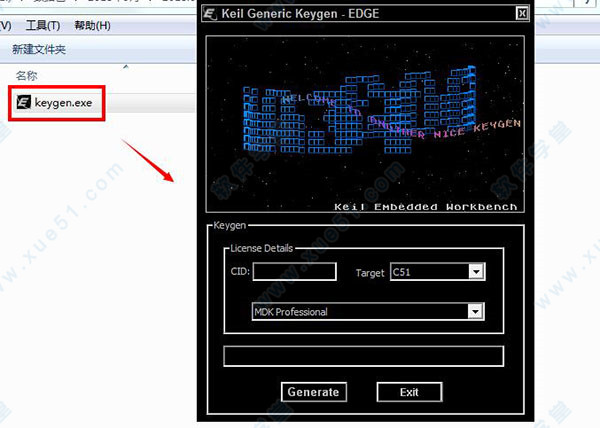Click into the CID input field
The height and width of the screenshot is (428, 600).
(295, 272)
